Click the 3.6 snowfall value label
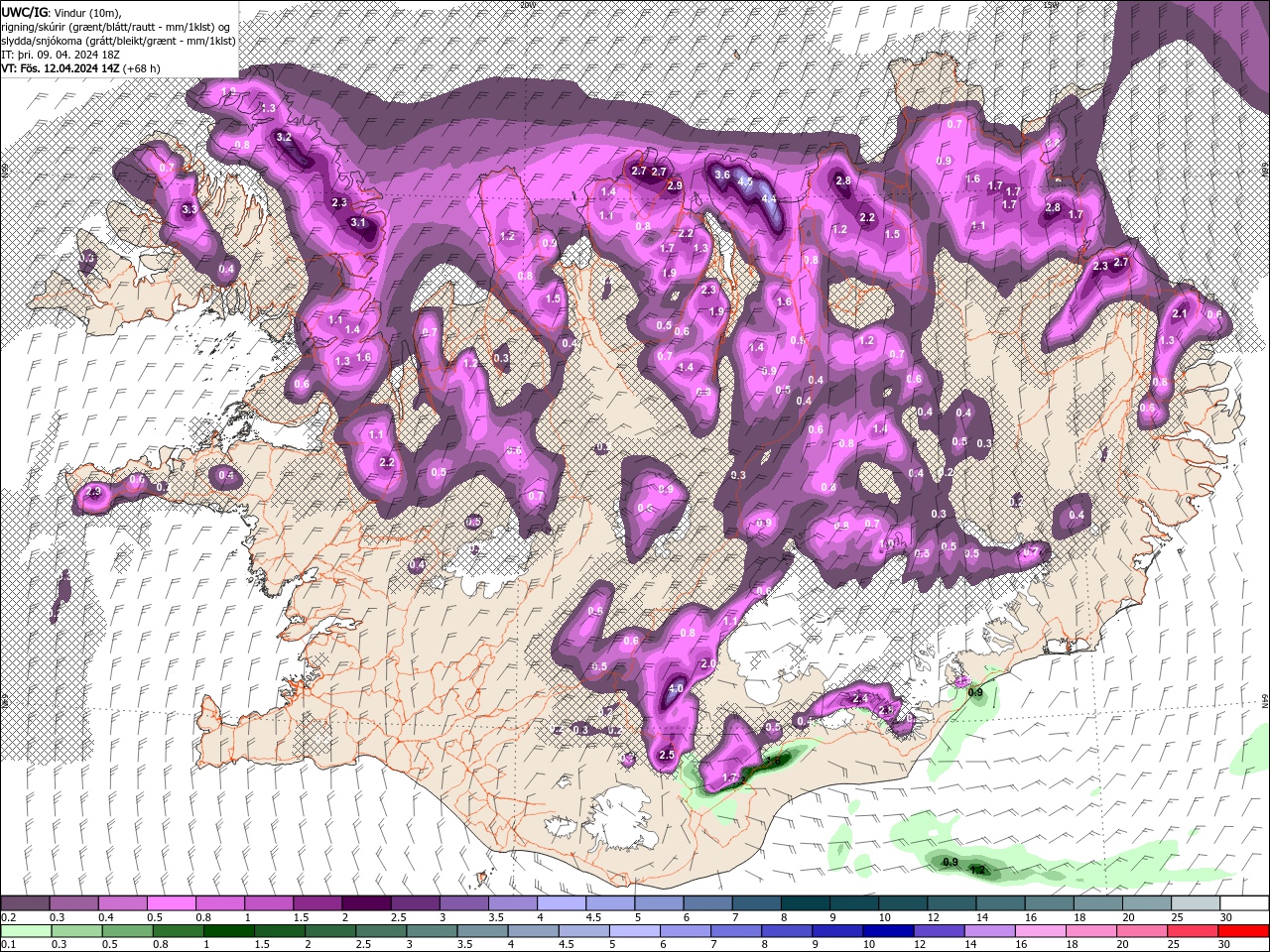Screen dimensions: 1270x952 pos(722,175)
